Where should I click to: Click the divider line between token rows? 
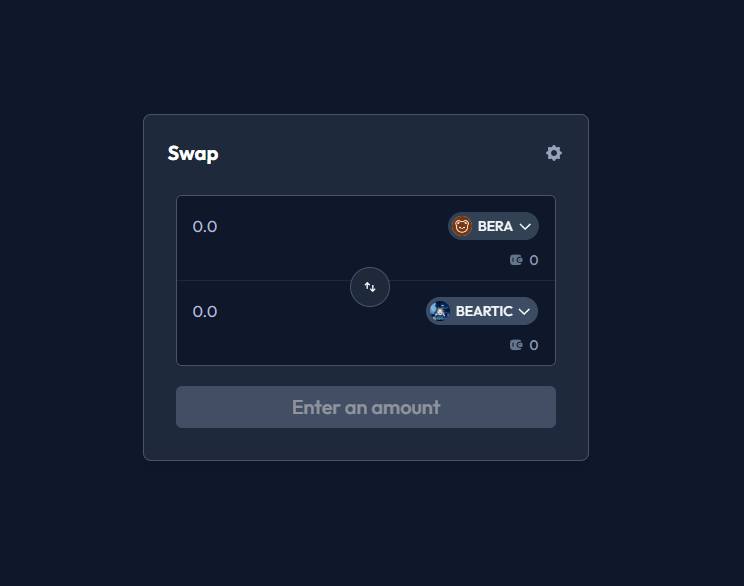pyautogui.click(x=260, y=281)
